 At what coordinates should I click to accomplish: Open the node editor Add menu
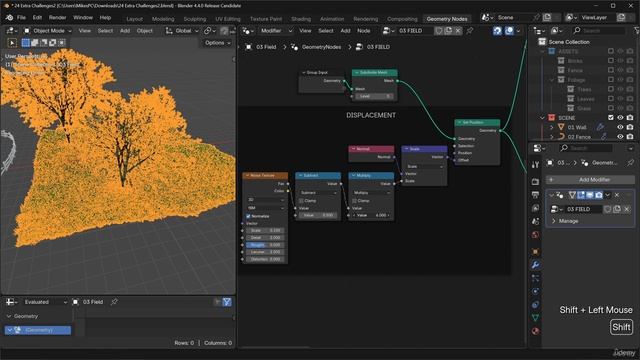coord(345,31)
